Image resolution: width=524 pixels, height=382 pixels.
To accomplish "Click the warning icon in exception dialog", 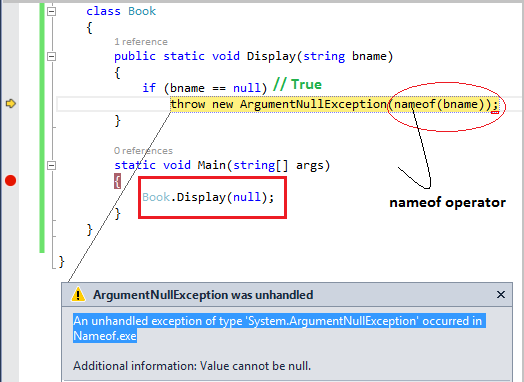I will 78,294.
